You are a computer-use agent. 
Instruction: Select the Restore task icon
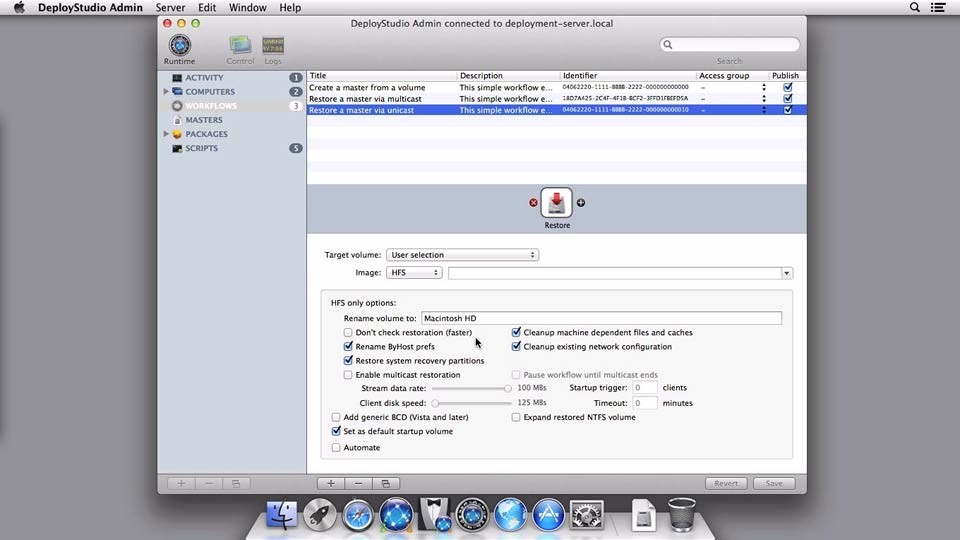point(557,203)
